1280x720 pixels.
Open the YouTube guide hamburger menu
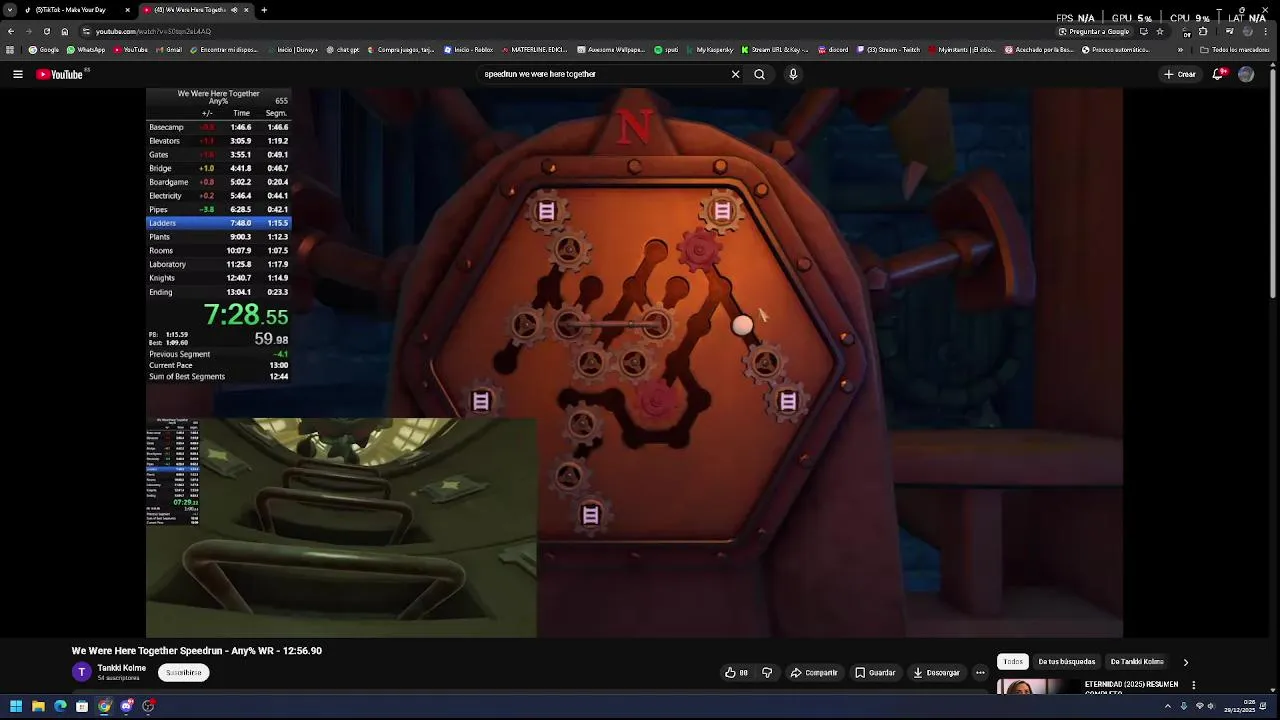18,74
